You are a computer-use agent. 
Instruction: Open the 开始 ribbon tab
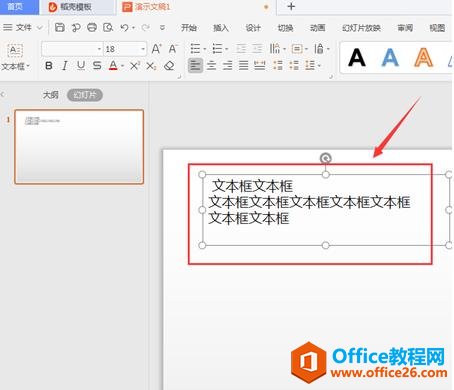189,28
